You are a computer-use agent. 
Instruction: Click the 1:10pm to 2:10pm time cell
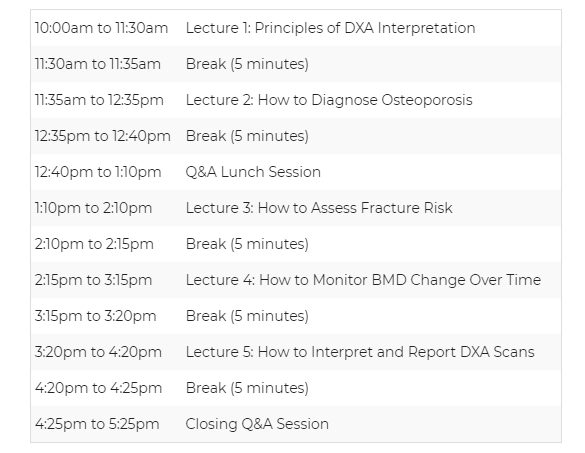tap(93, 208)
